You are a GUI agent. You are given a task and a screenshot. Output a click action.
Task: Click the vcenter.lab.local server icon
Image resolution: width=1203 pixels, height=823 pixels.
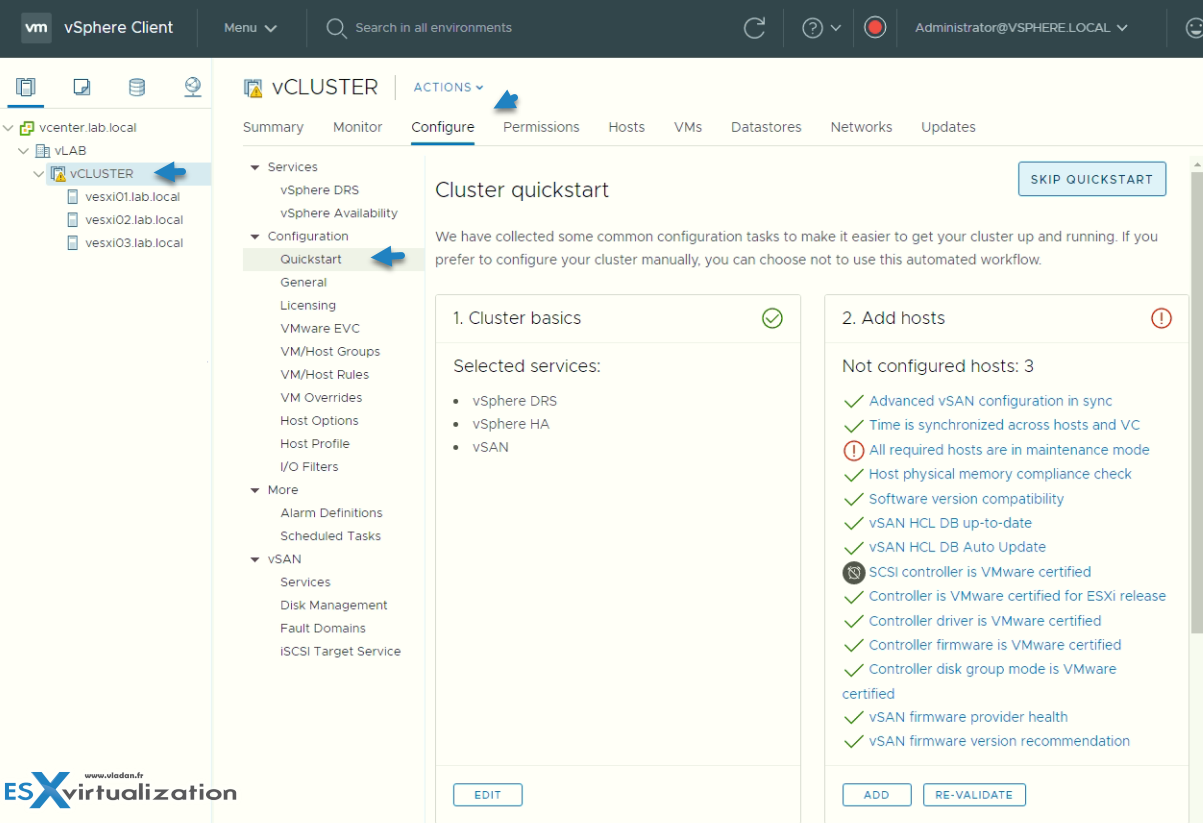27,128
